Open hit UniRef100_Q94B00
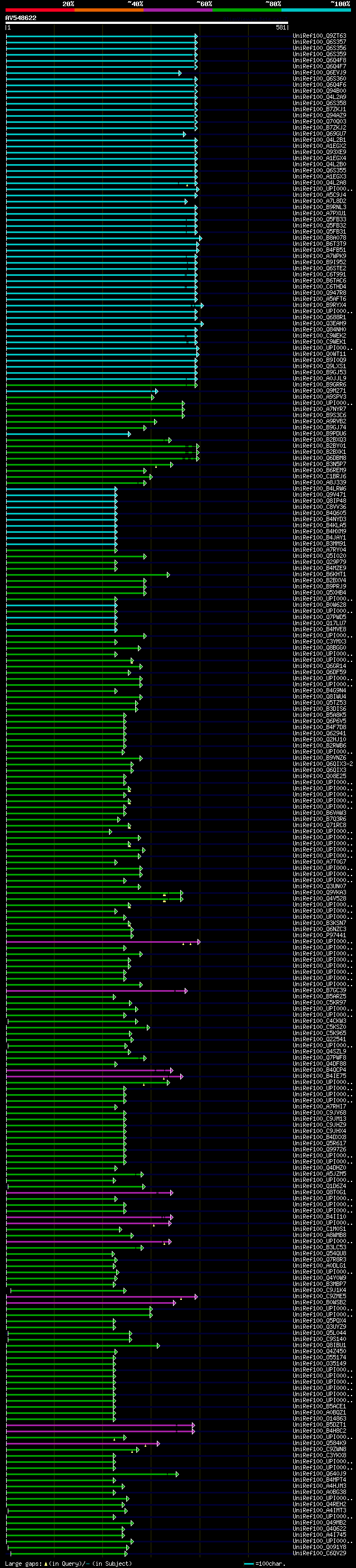Screen dimensions: 356x1568 pyautogui.click(x=319, y=91)
